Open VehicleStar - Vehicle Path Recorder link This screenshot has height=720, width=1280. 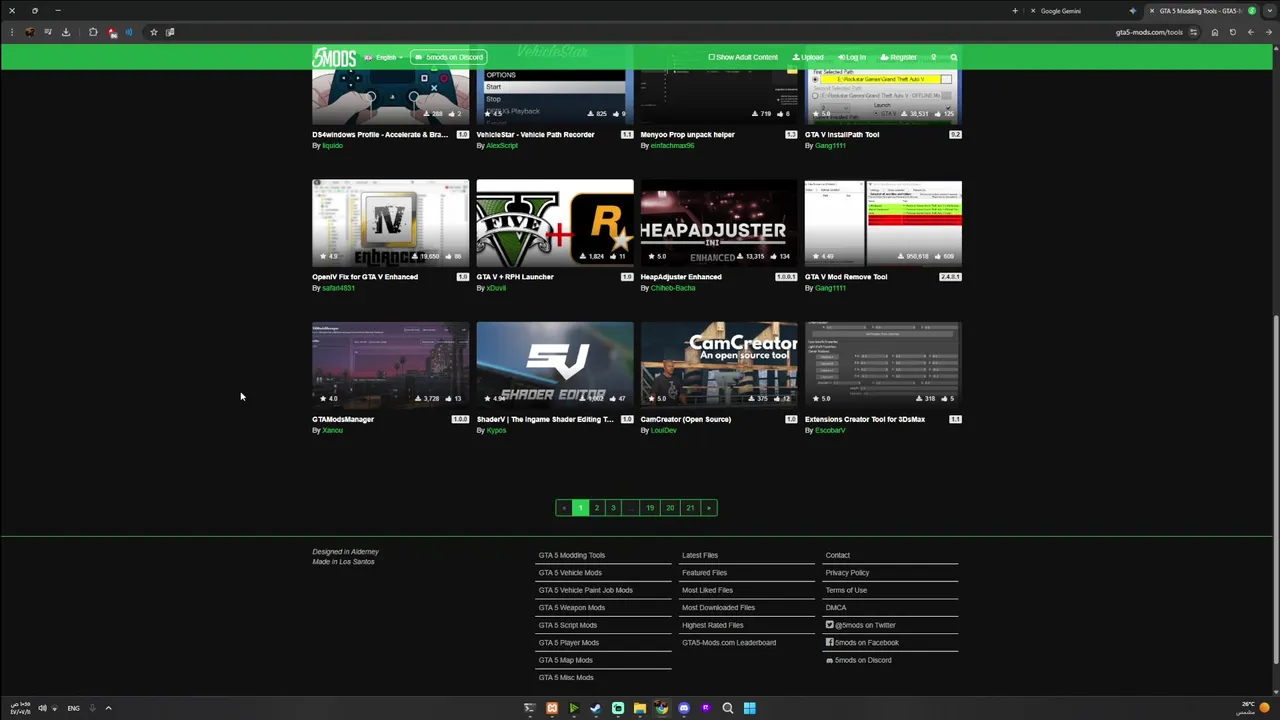point(535,134)
